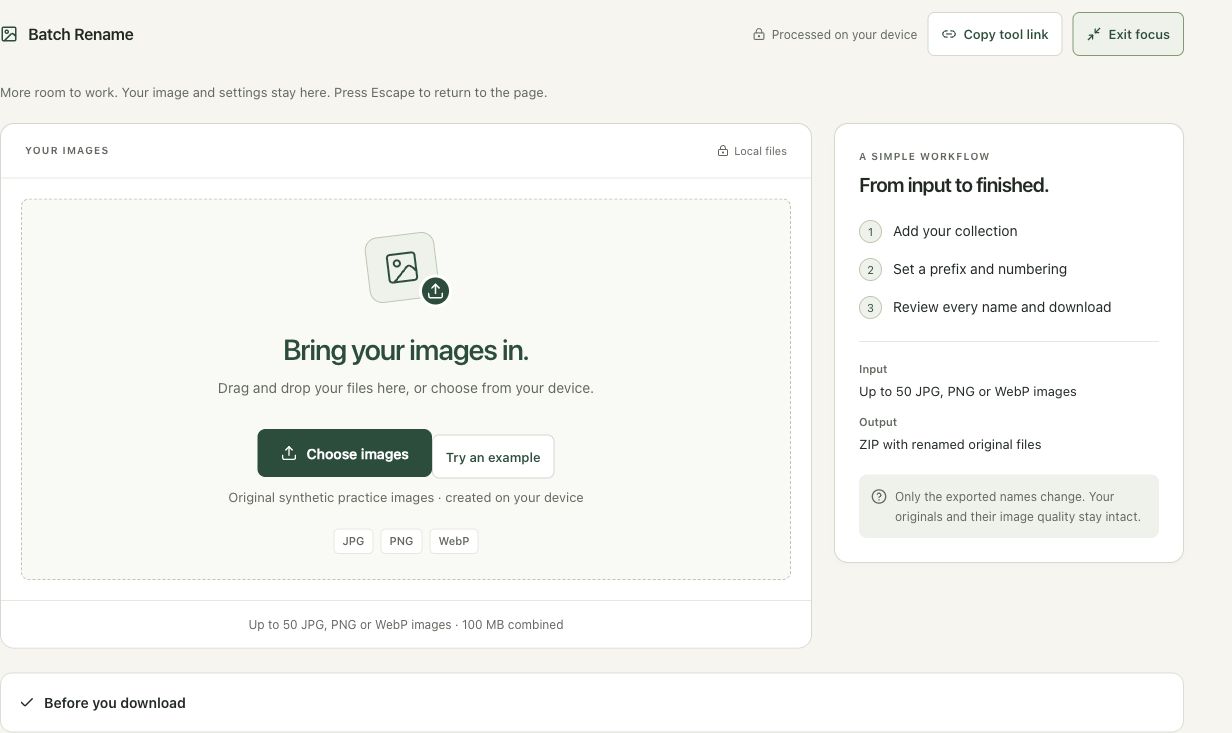Click the Input label in workflow card
The height and width of the screenshot is (733, 1232).
coord(873,369)
